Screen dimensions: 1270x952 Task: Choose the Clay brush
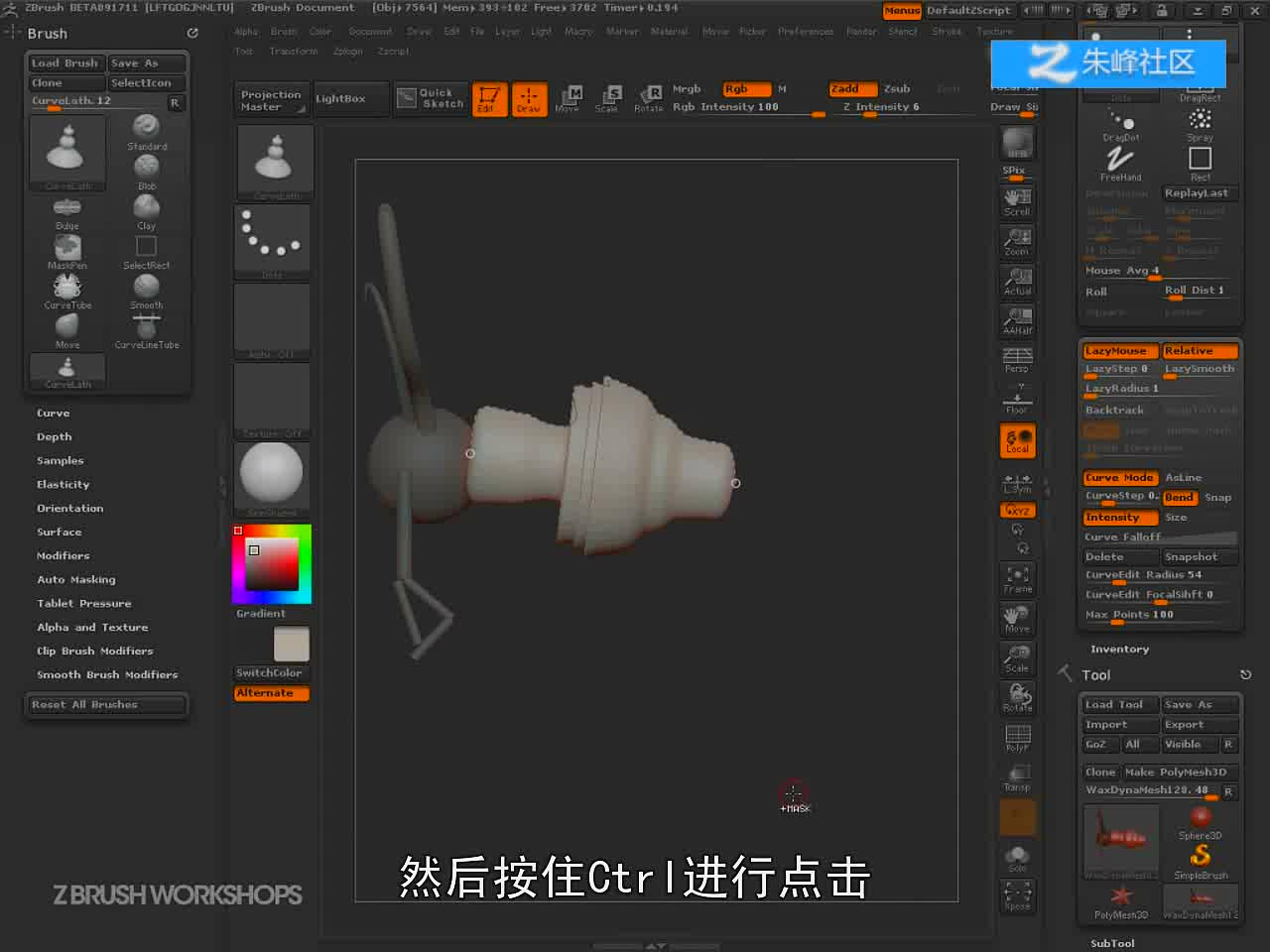147,211
